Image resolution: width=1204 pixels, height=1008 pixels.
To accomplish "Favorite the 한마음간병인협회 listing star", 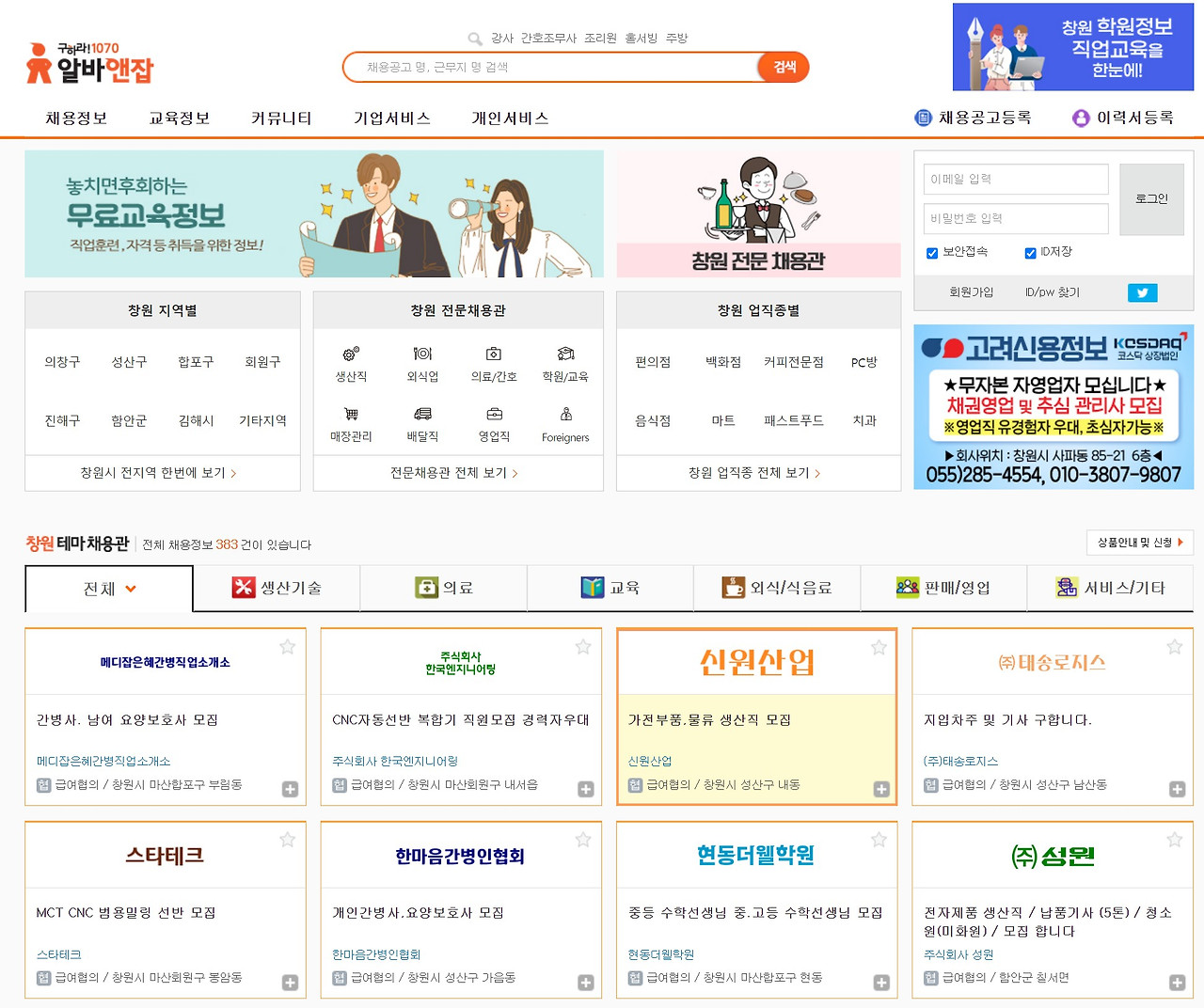I will tap(583, 840).
